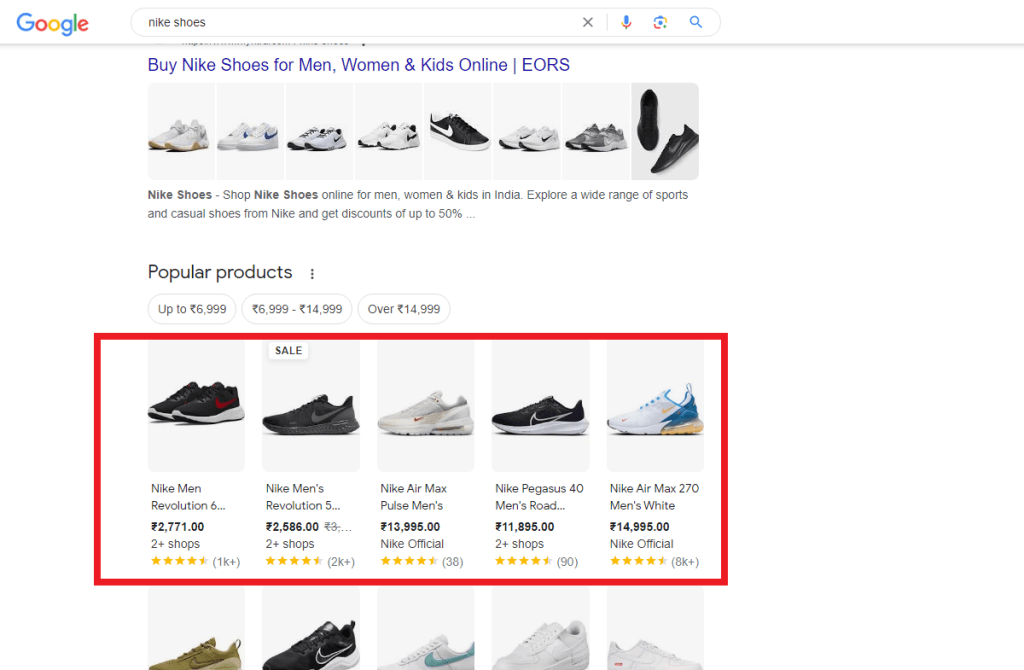This screenshot has width=1024, height=670.
Task: Click the star rating with (38) reviews
Action: [422, 561]
